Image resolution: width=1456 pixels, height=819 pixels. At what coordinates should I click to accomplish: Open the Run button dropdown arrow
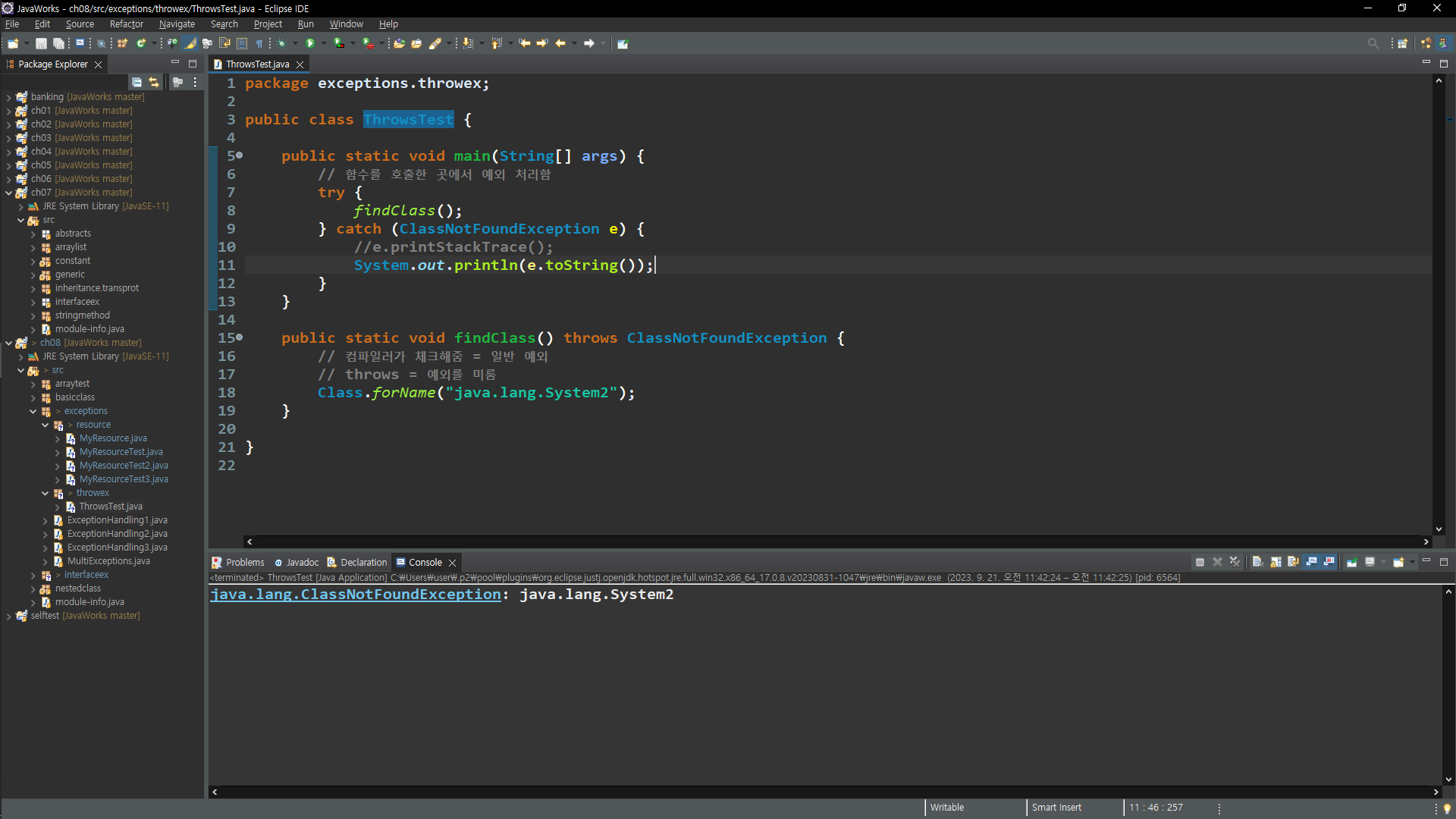(x=324, y=43)
